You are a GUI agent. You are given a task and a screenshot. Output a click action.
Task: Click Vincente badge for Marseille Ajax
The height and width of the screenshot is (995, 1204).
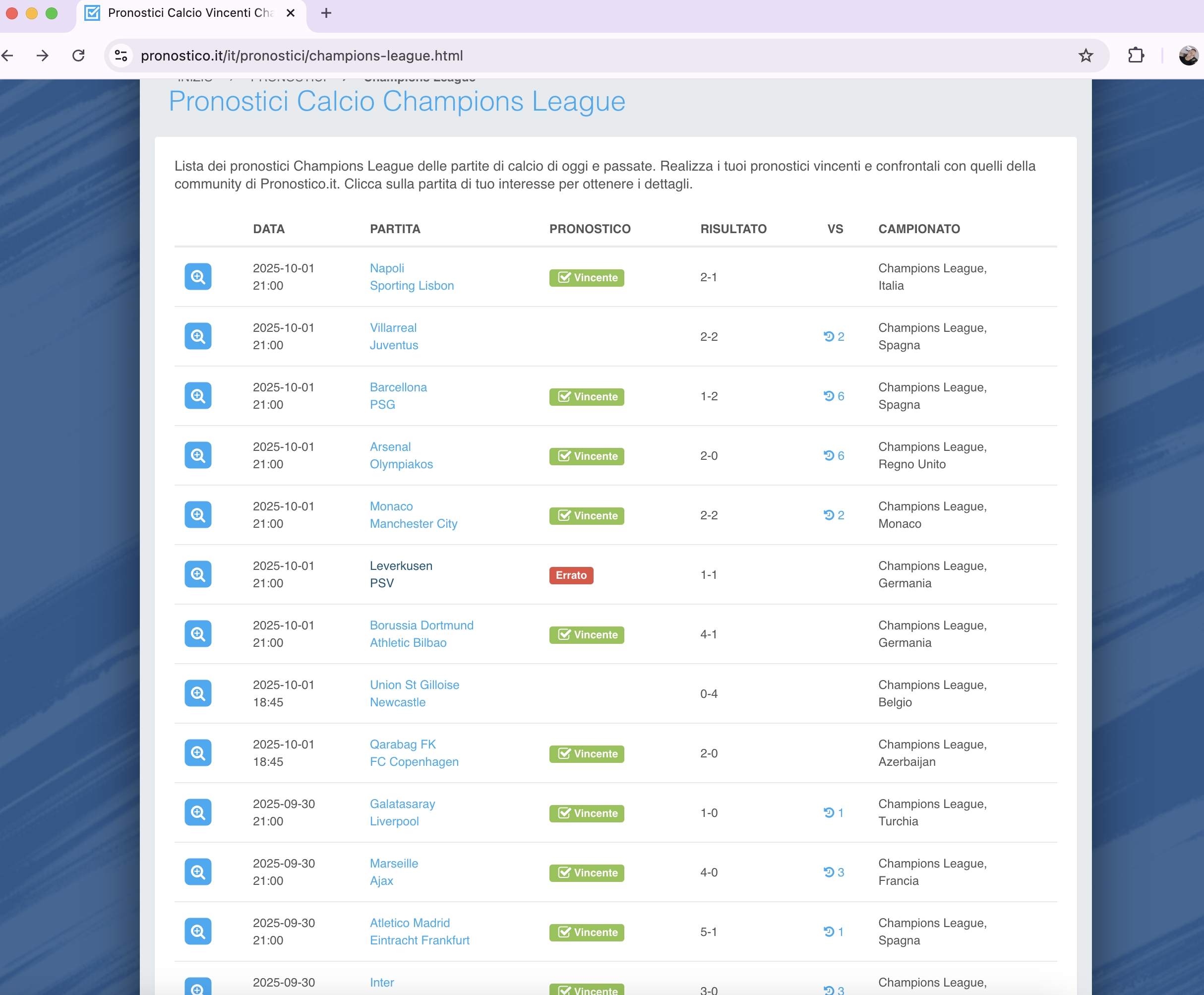pyautogui.click(x=586, y=872)
